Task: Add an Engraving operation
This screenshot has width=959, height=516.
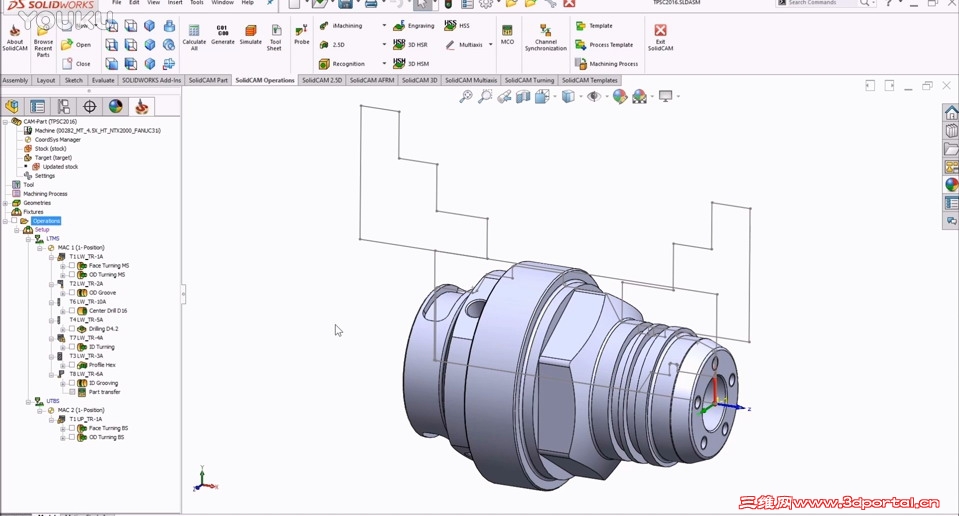Action: [x=413, y=26]
